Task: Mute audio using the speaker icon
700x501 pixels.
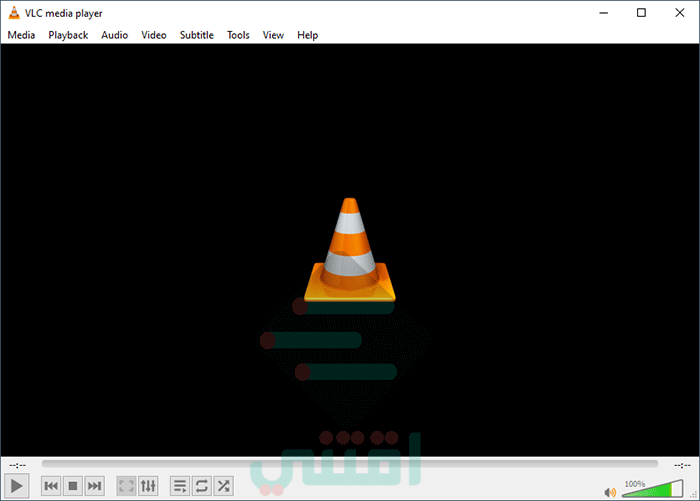Action: click(x=610, y=492)
